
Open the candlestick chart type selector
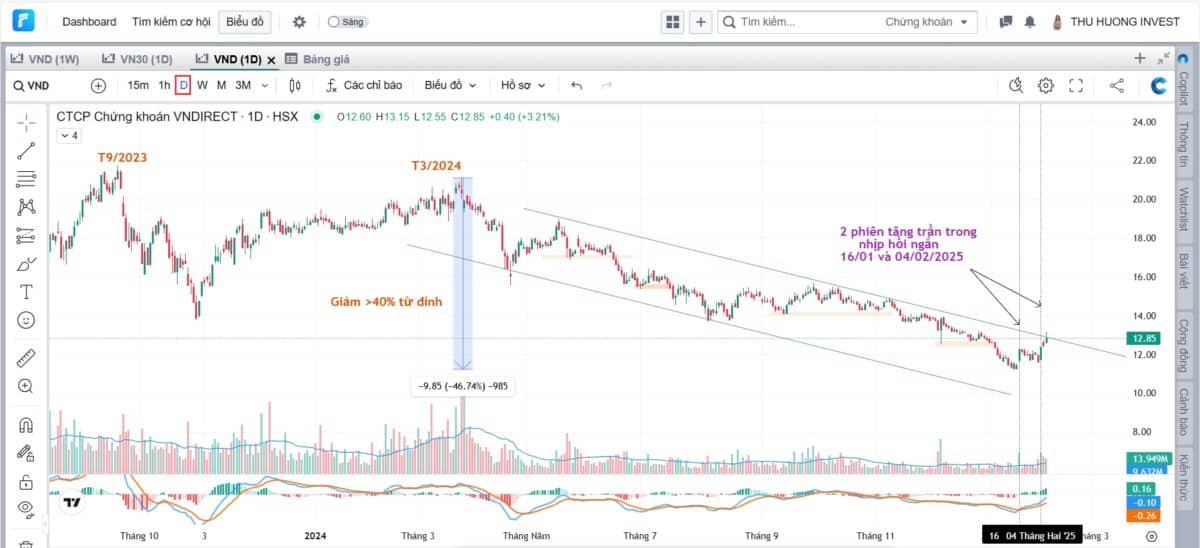[x=295, y=86]
